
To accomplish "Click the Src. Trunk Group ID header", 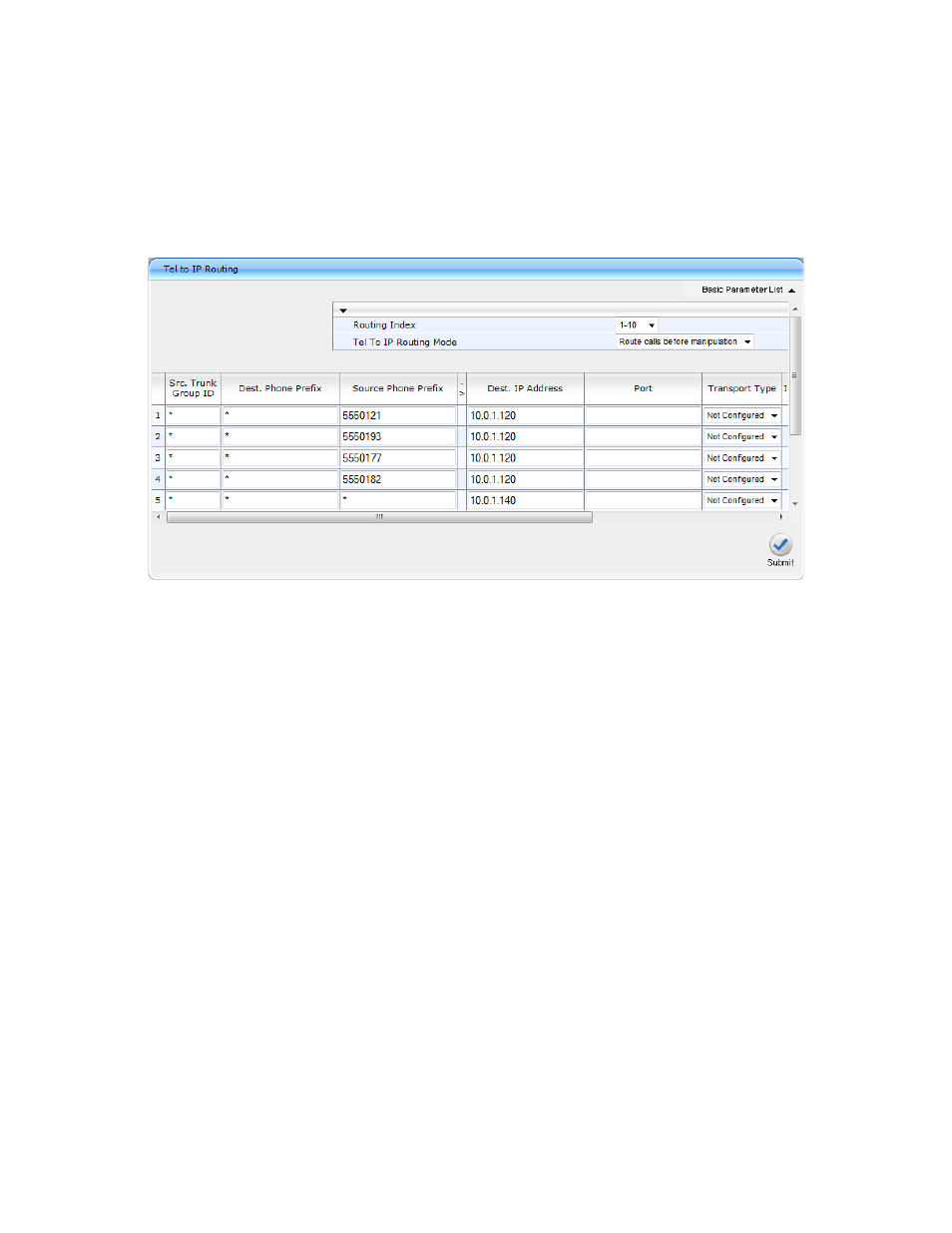I will click(x=193, y=388).
